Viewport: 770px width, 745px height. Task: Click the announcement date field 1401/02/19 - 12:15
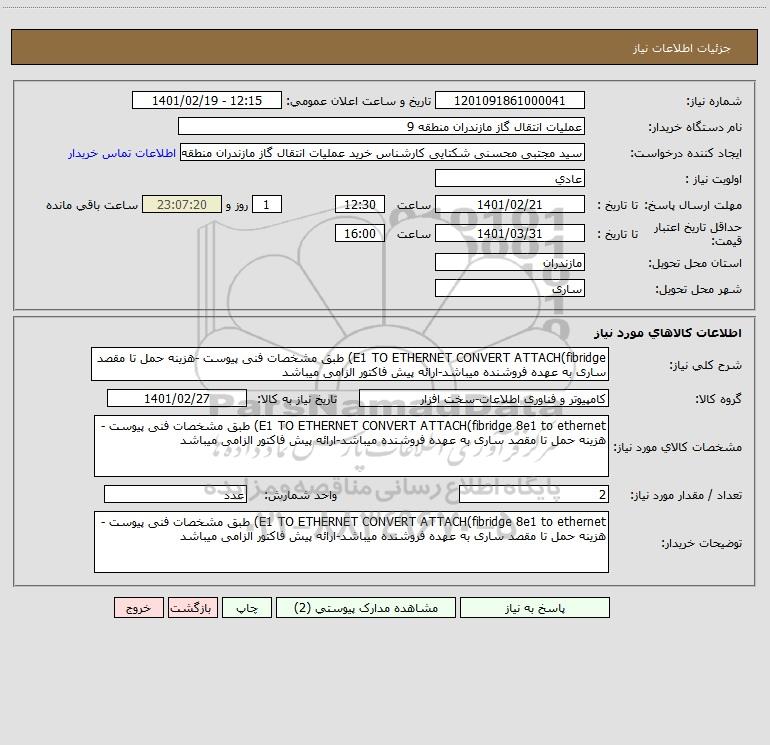tap(207, 100)
